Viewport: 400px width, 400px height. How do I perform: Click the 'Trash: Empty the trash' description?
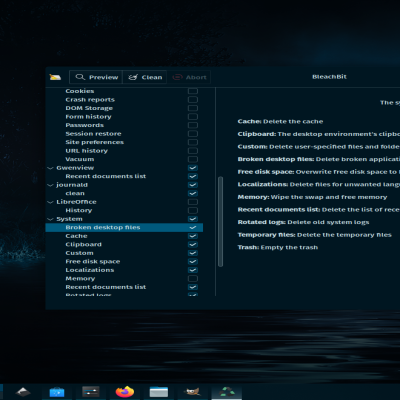pyautogui.click(x=278, y=247)
